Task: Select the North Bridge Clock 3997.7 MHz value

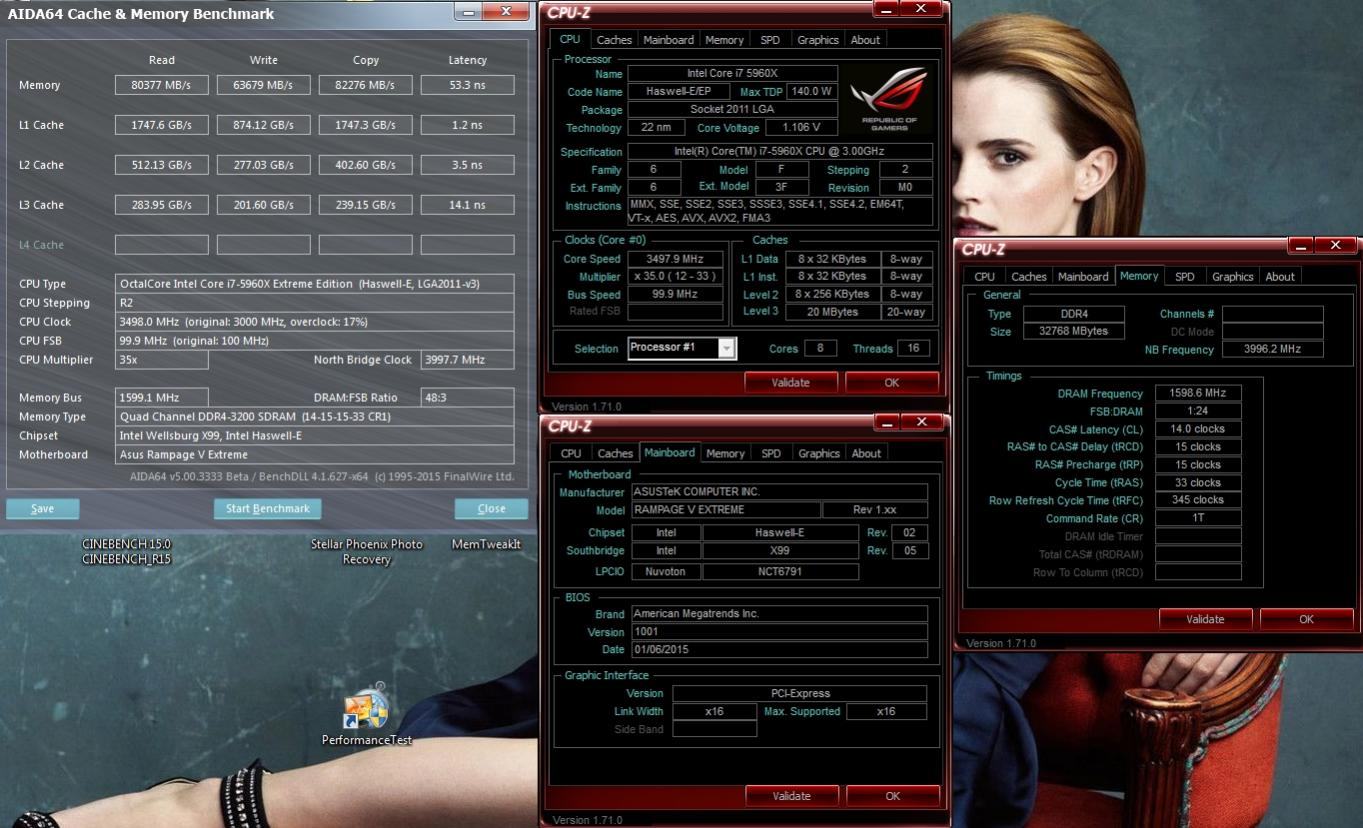Action: [x=468, y=360]
